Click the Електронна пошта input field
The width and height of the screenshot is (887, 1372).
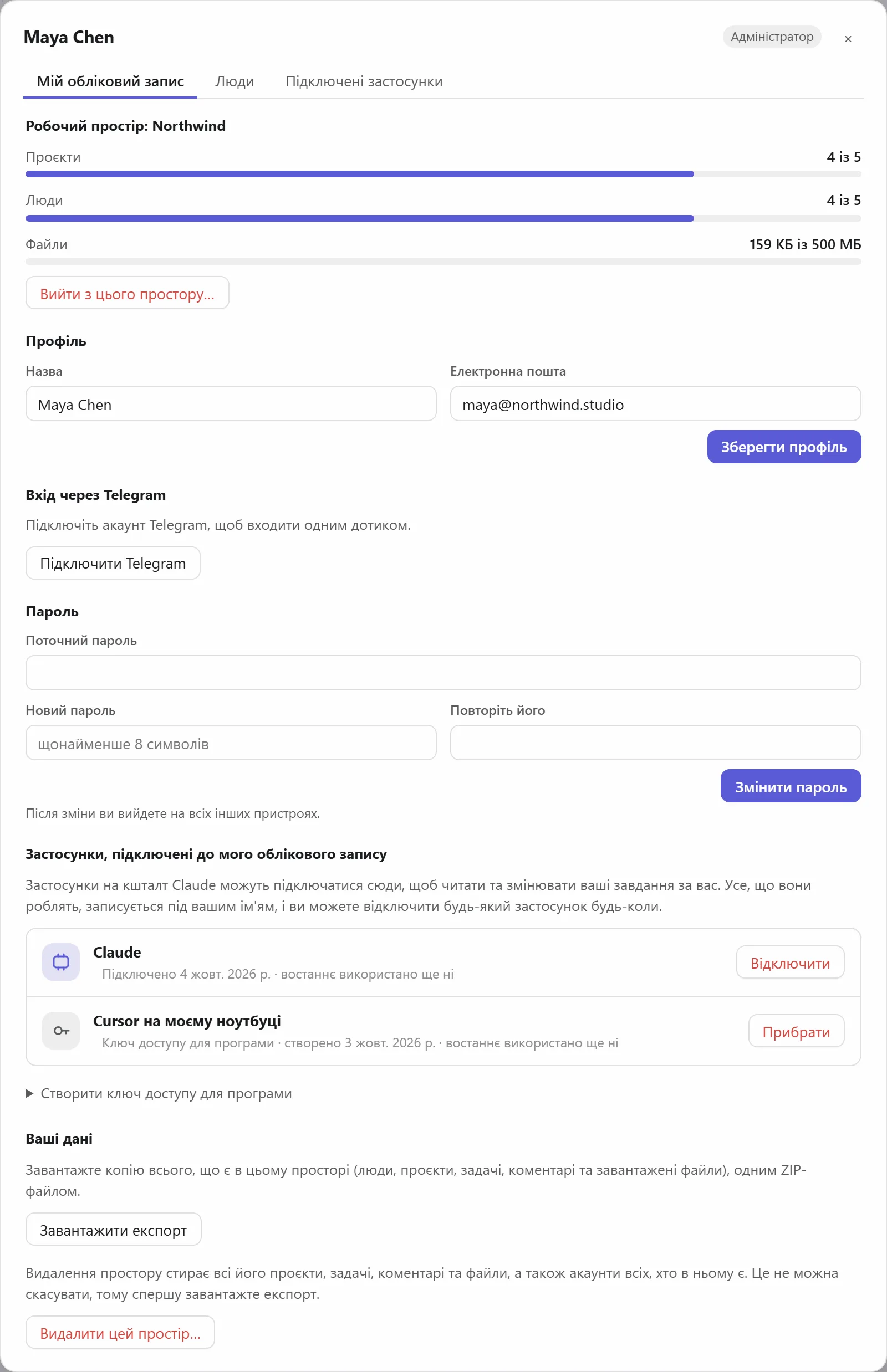(x=655, y=403)
